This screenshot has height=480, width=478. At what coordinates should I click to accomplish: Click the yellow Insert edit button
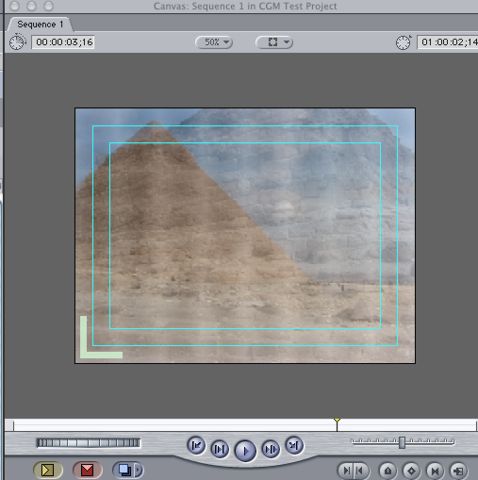[48, 470]
